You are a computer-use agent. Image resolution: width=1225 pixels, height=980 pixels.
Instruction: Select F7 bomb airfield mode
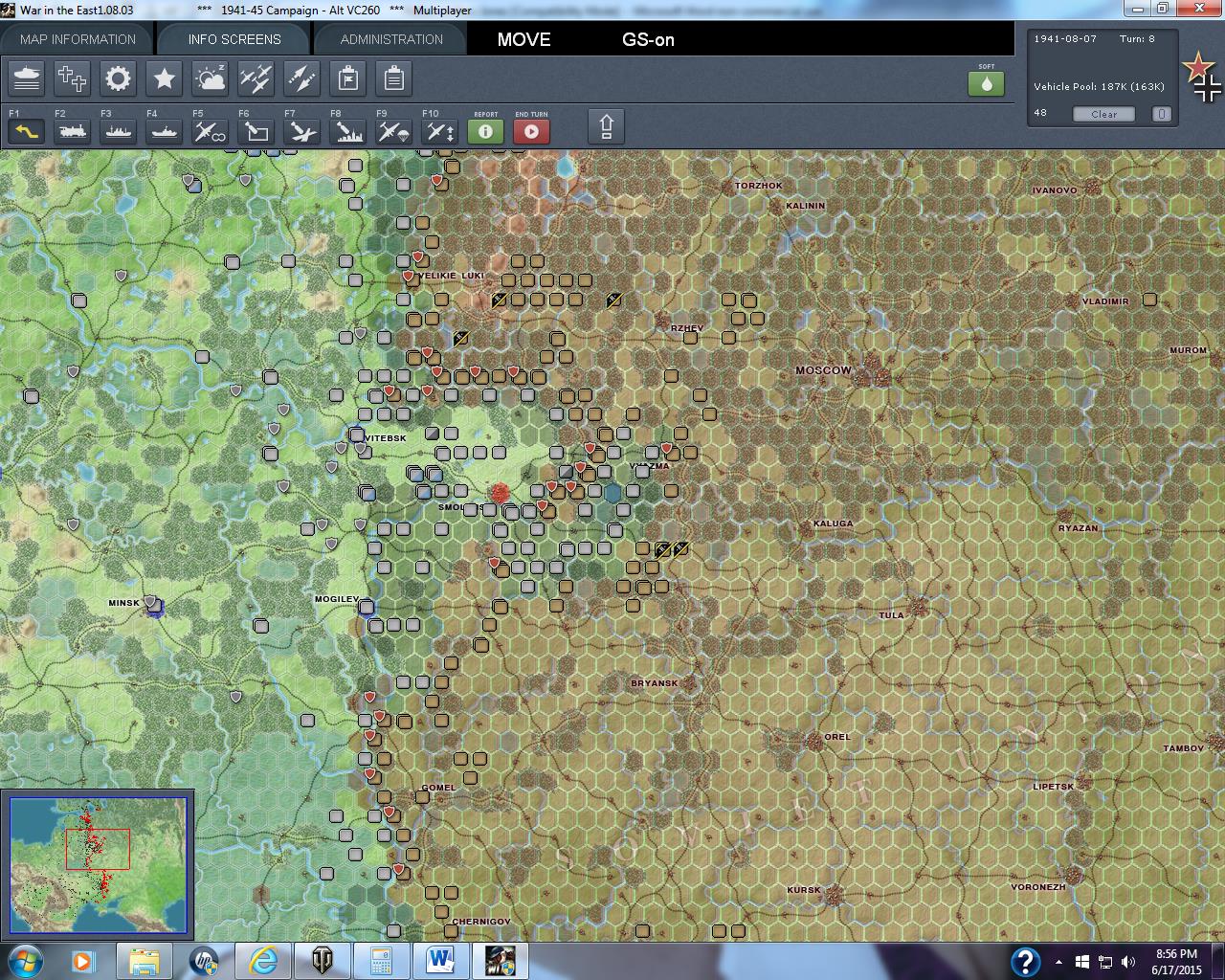[301, 131]
